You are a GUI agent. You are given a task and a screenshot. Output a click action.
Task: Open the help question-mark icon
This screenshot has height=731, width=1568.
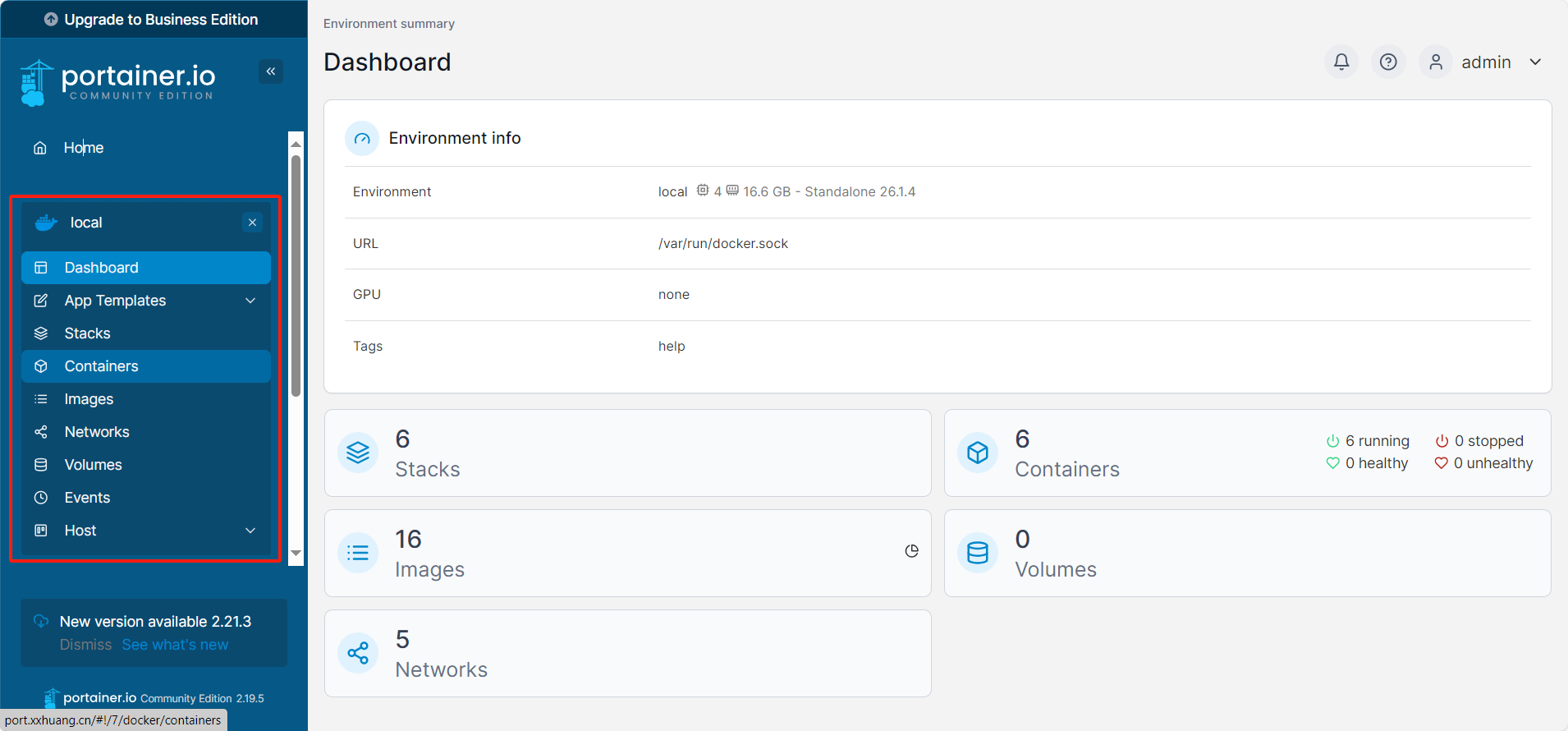pos(1388,62)
